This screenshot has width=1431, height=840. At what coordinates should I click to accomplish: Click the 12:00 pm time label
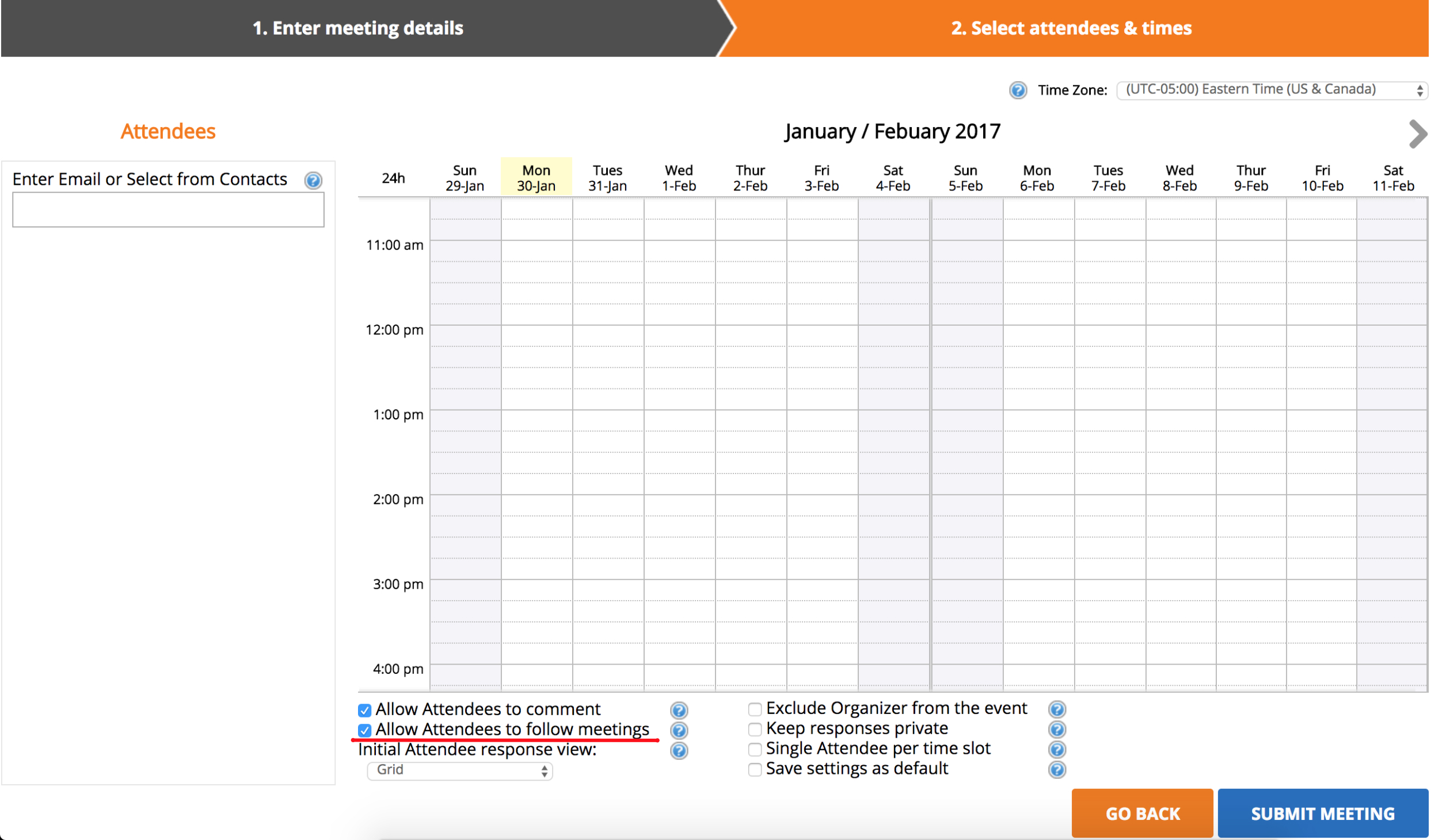(x=395, y=330)
